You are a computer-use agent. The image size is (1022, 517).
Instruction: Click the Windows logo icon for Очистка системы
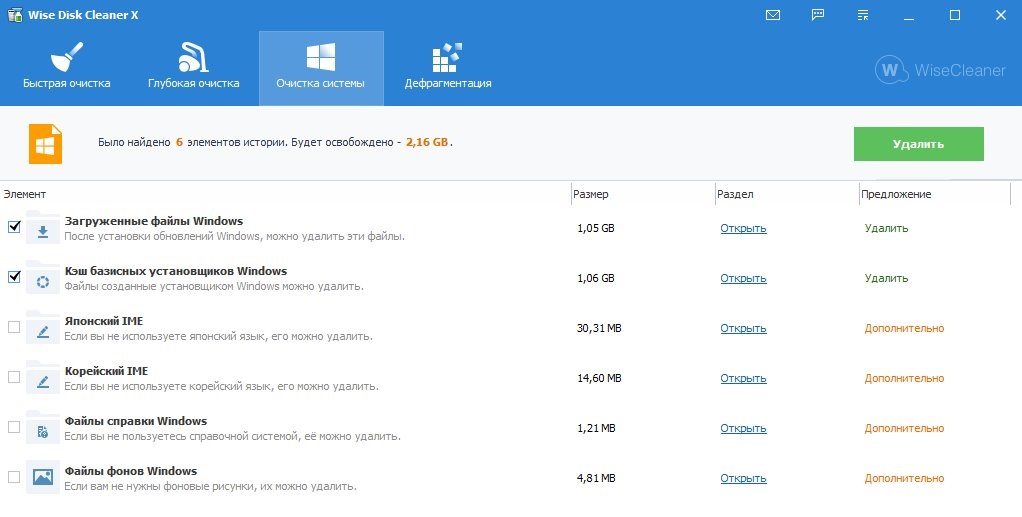coord(321,57)
